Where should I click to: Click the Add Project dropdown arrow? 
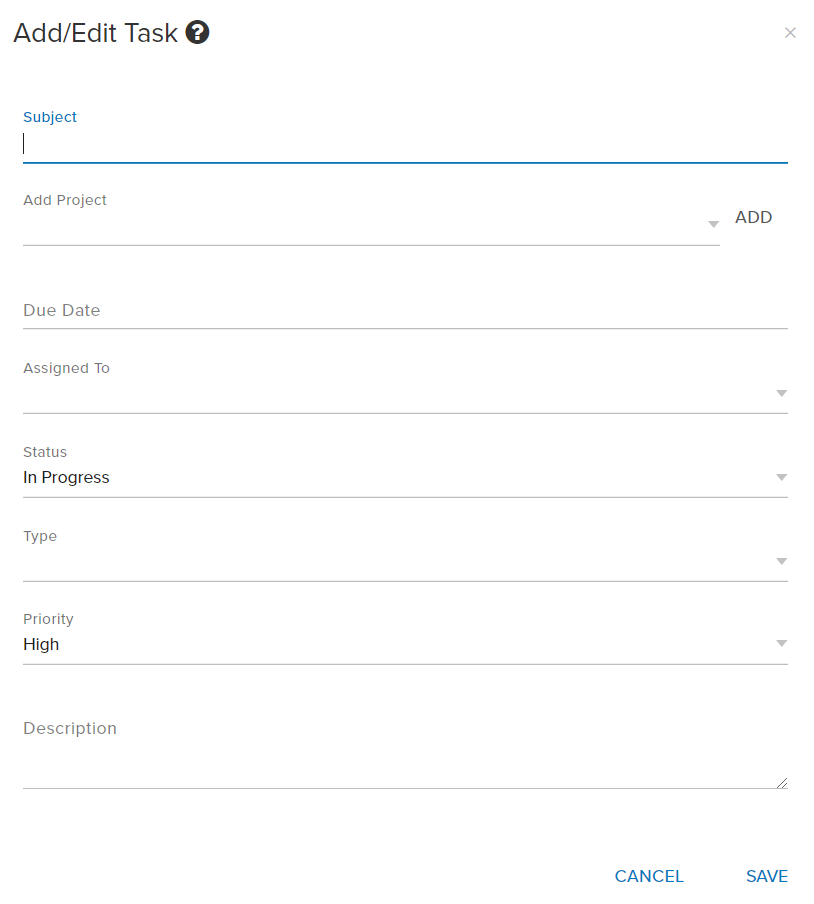(x=713, y=224)
